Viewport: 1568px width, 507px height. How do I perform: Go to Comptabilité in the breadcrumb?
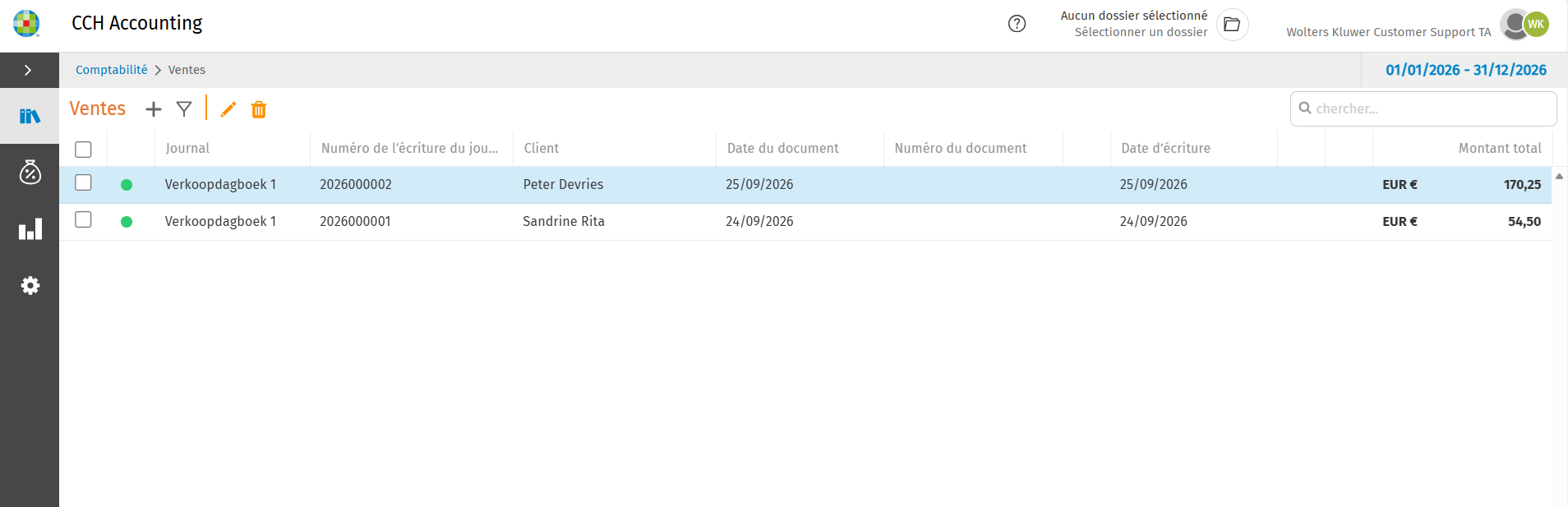point(112,70)
